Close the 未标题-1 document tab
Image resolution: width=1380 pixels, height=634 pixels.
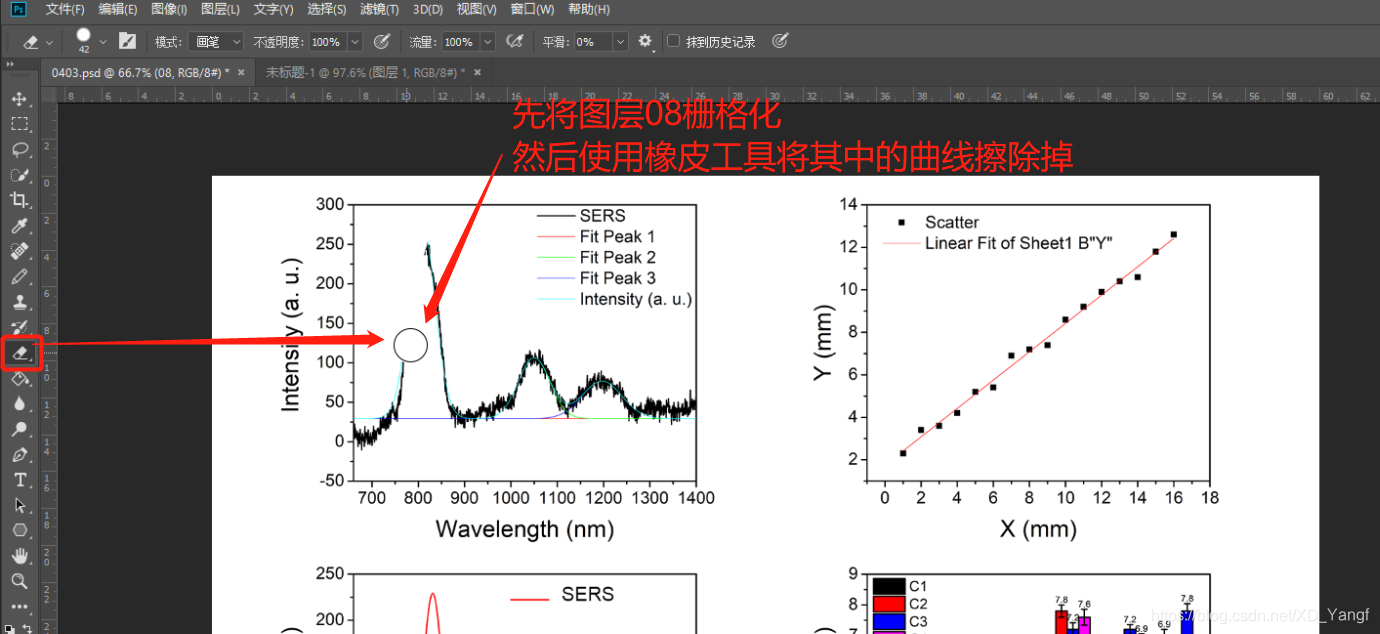point(477,72)
